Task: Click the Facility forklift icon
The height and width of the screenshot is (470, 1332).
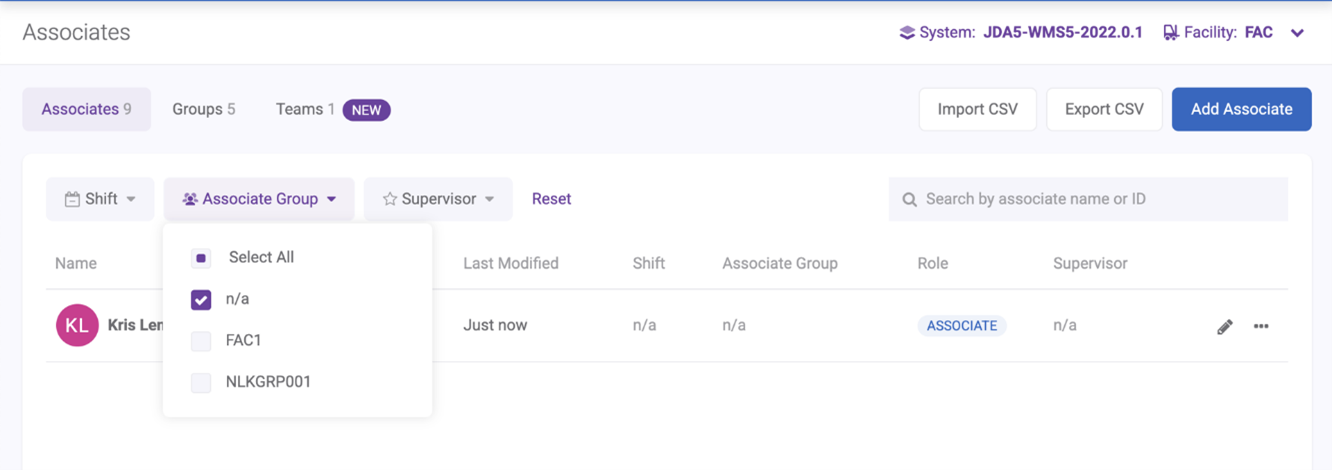Action: [x=1170, y=32]
